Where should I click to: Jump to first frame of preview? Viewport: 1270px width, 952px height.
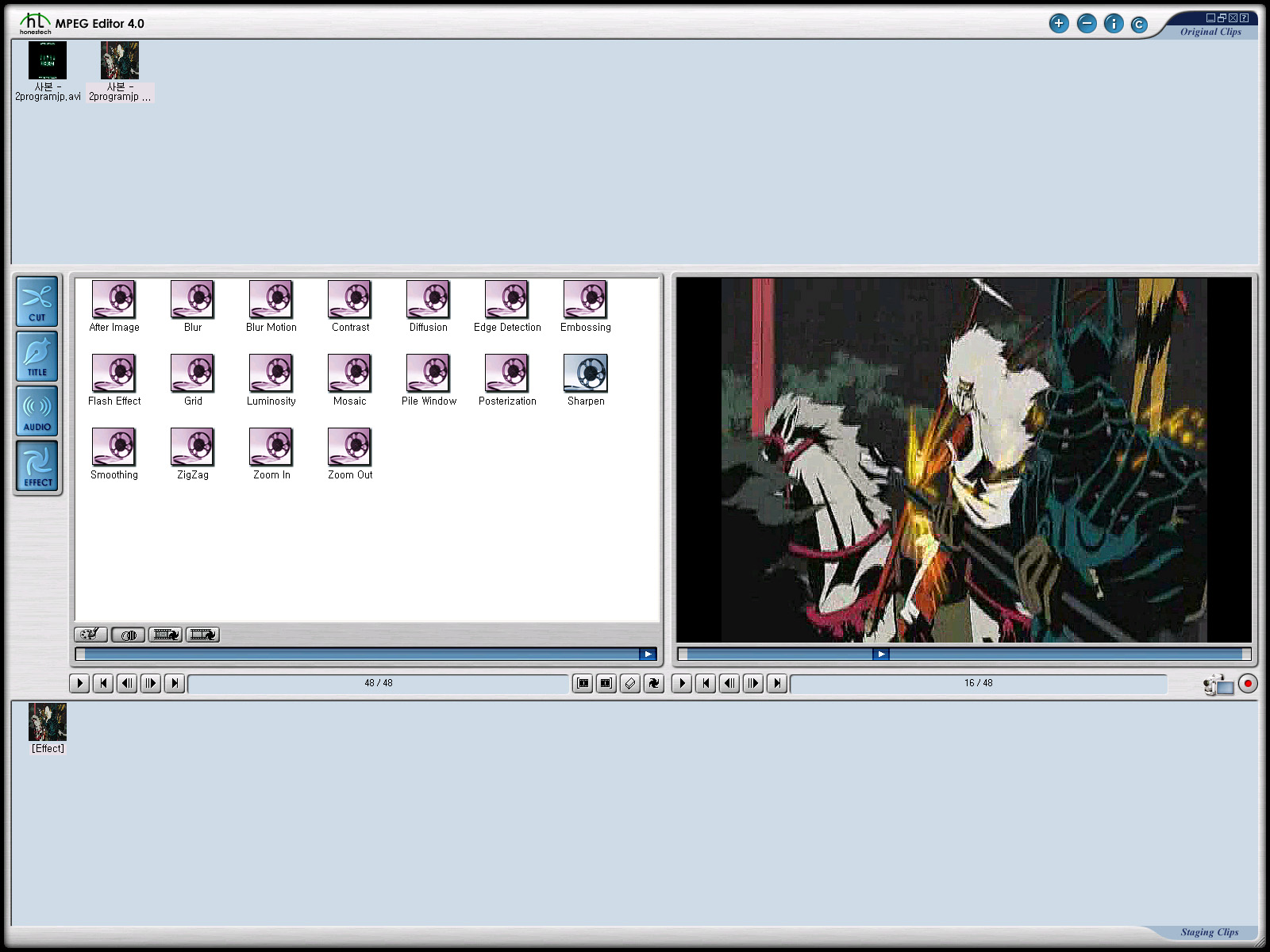[x=706, y=683]
